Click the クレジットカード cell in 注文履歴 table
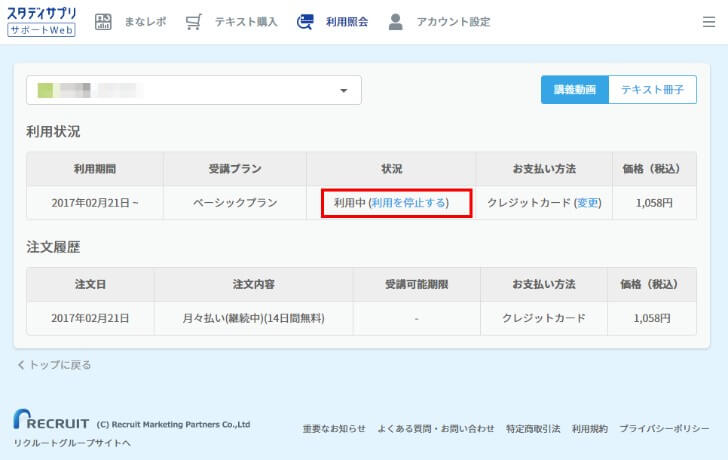 pyautogui.click(x=544, y=318)
